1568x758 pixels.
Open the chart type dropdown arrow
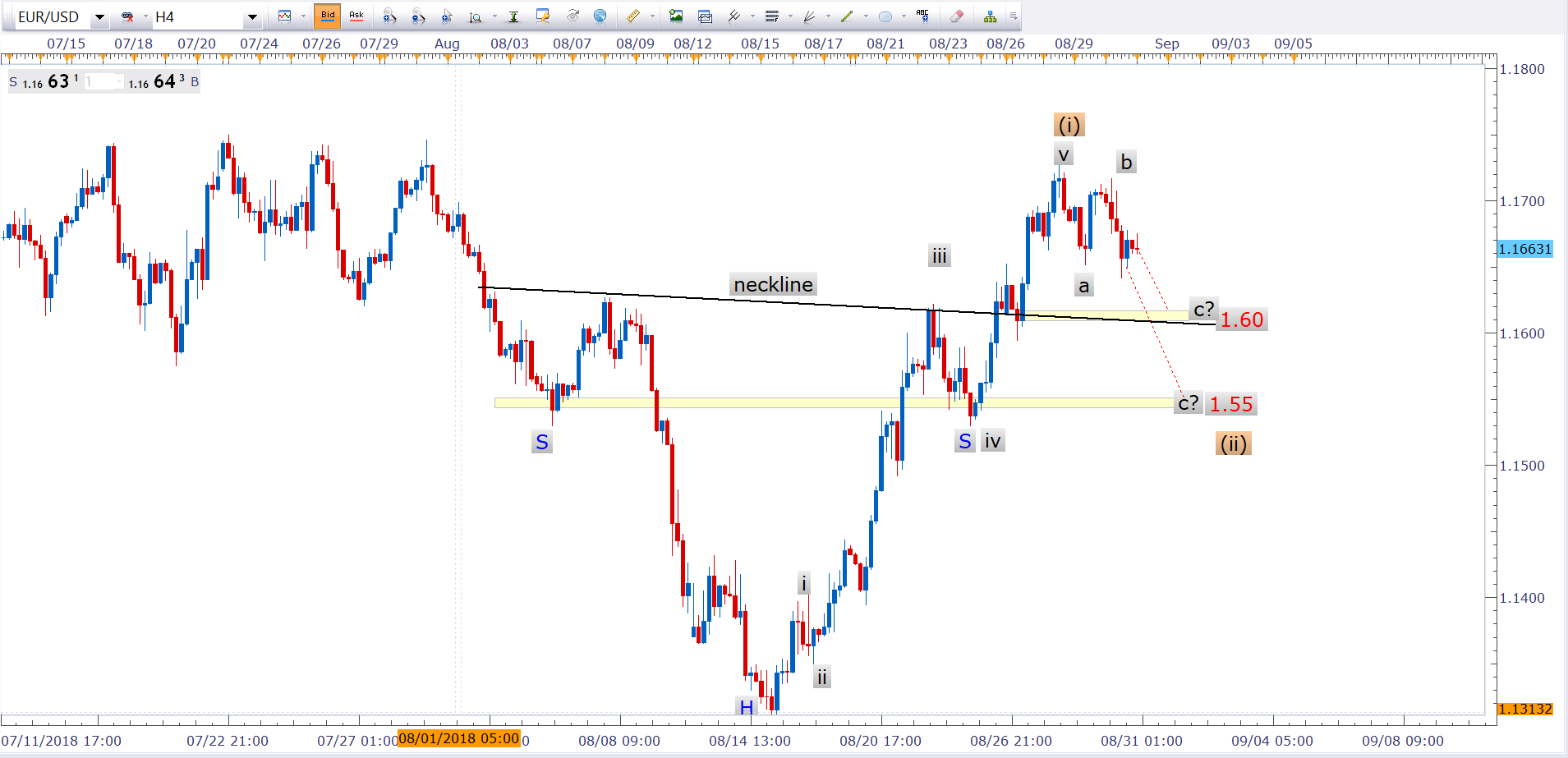[x=303, y=16]
